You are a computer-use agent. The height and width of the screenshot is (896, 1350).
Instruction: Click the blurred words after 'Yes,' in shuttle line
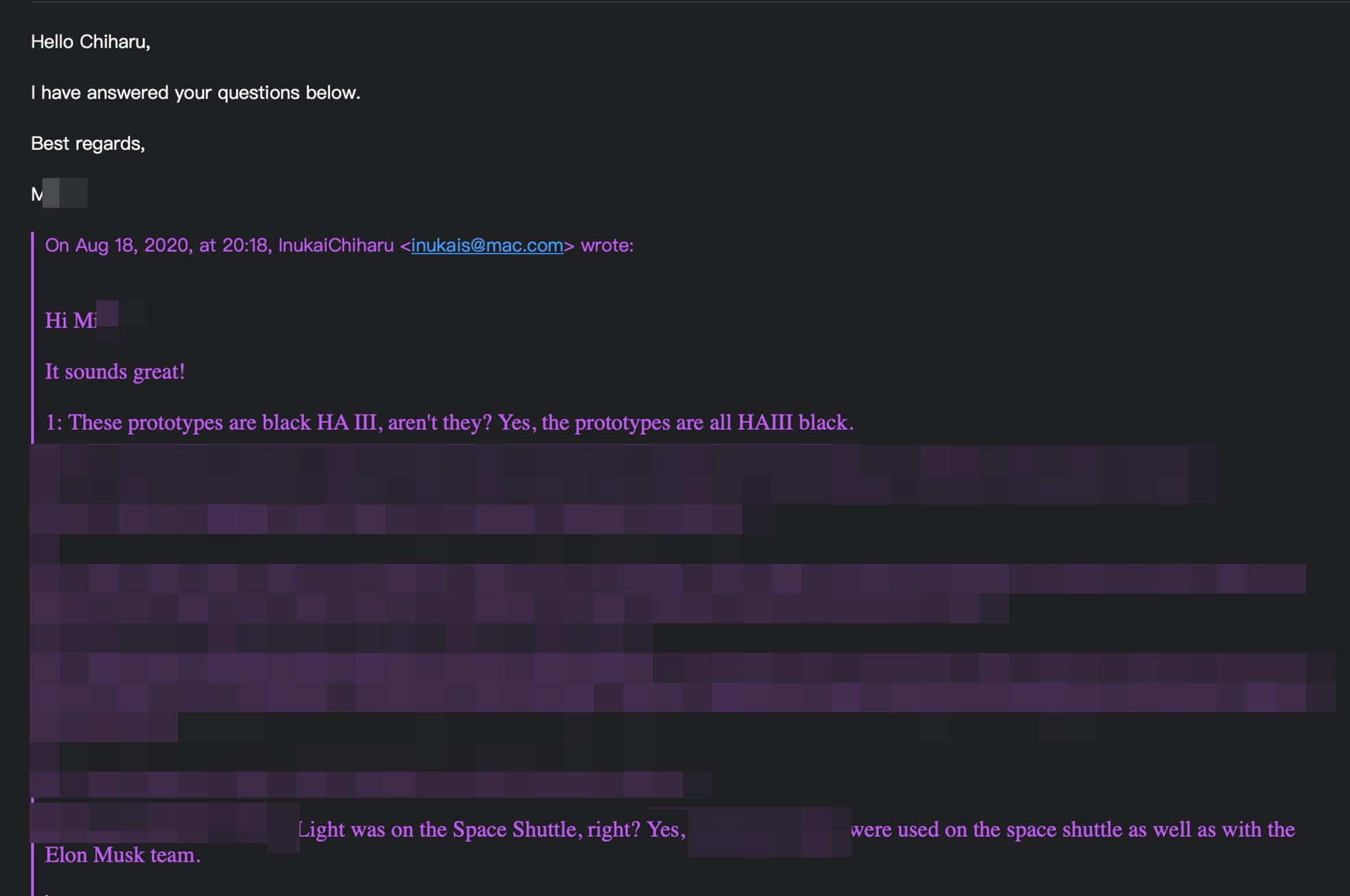(x=769, y=831)
